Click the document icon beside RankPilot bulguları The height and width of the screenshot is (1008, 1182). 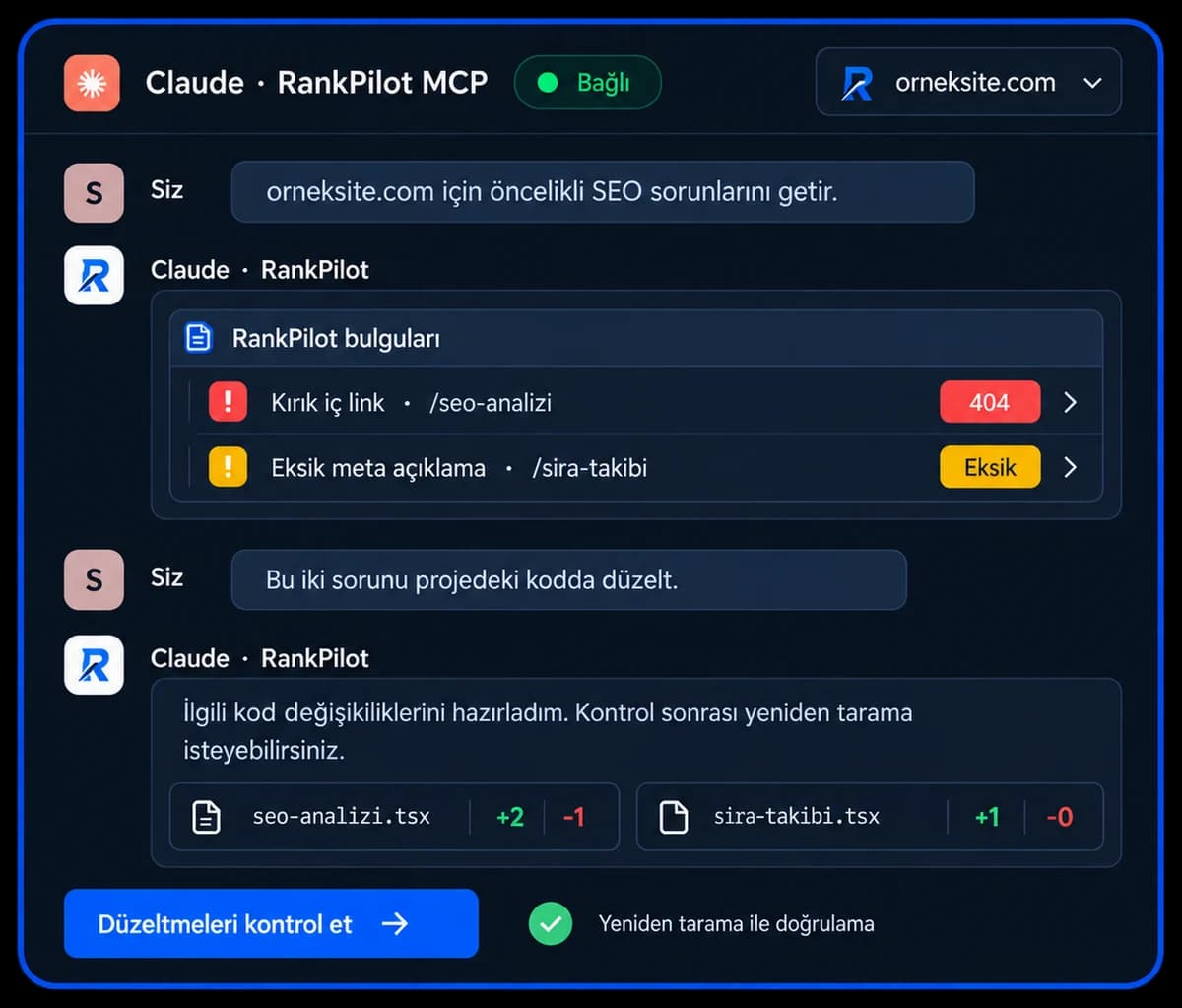coord(198,339)
